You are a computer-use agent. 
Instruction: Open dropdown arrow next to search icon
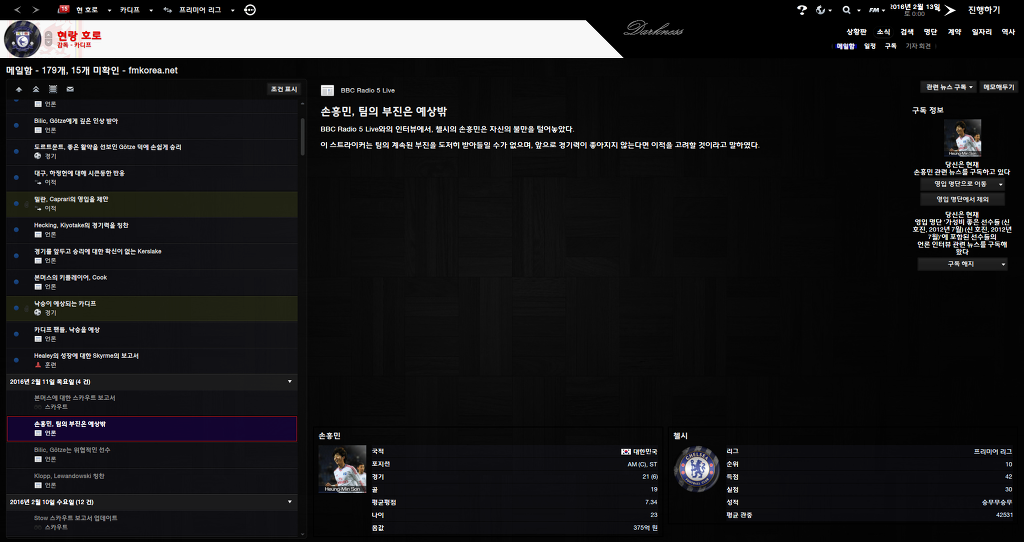859,10
